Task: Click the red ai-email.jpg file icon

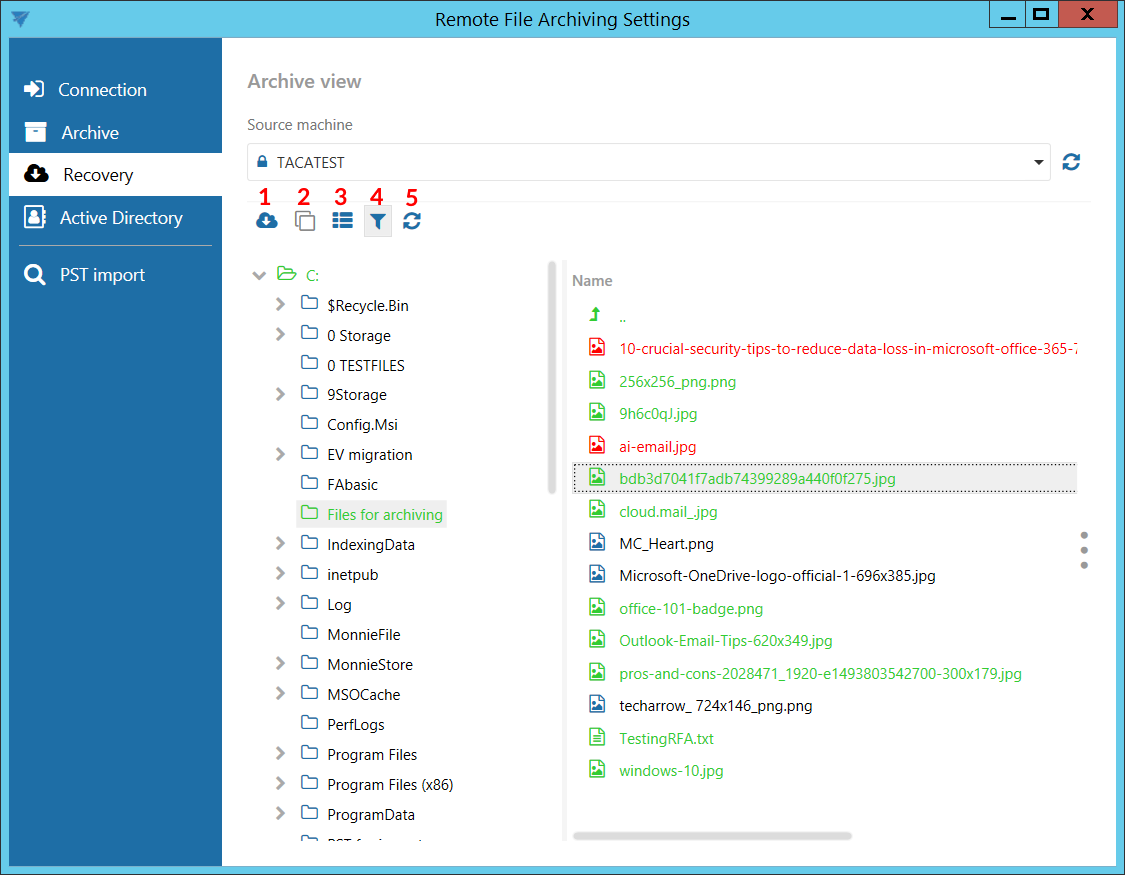Action: point(596,446)
